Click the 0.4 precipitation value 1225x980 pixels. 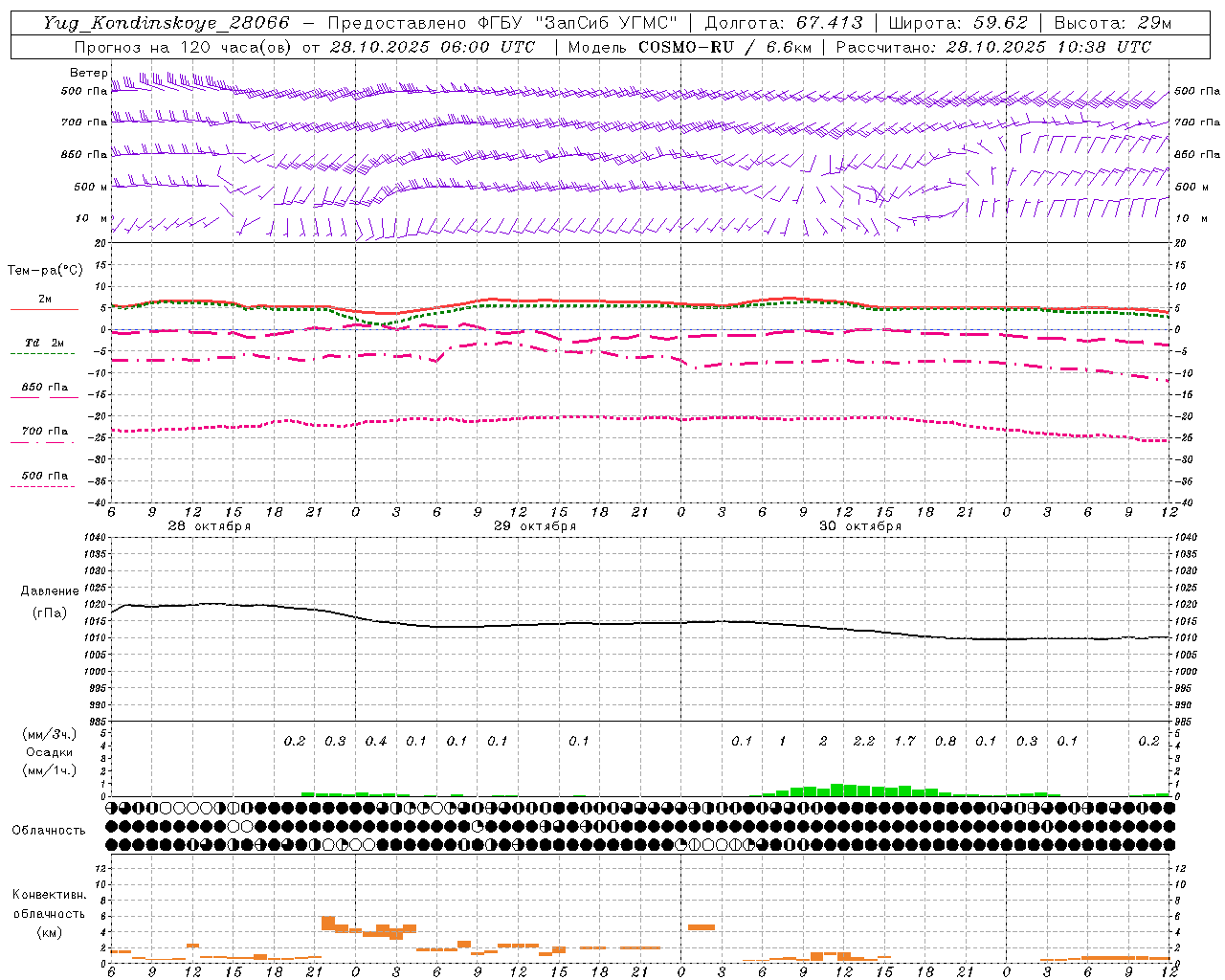coord(376,742)
